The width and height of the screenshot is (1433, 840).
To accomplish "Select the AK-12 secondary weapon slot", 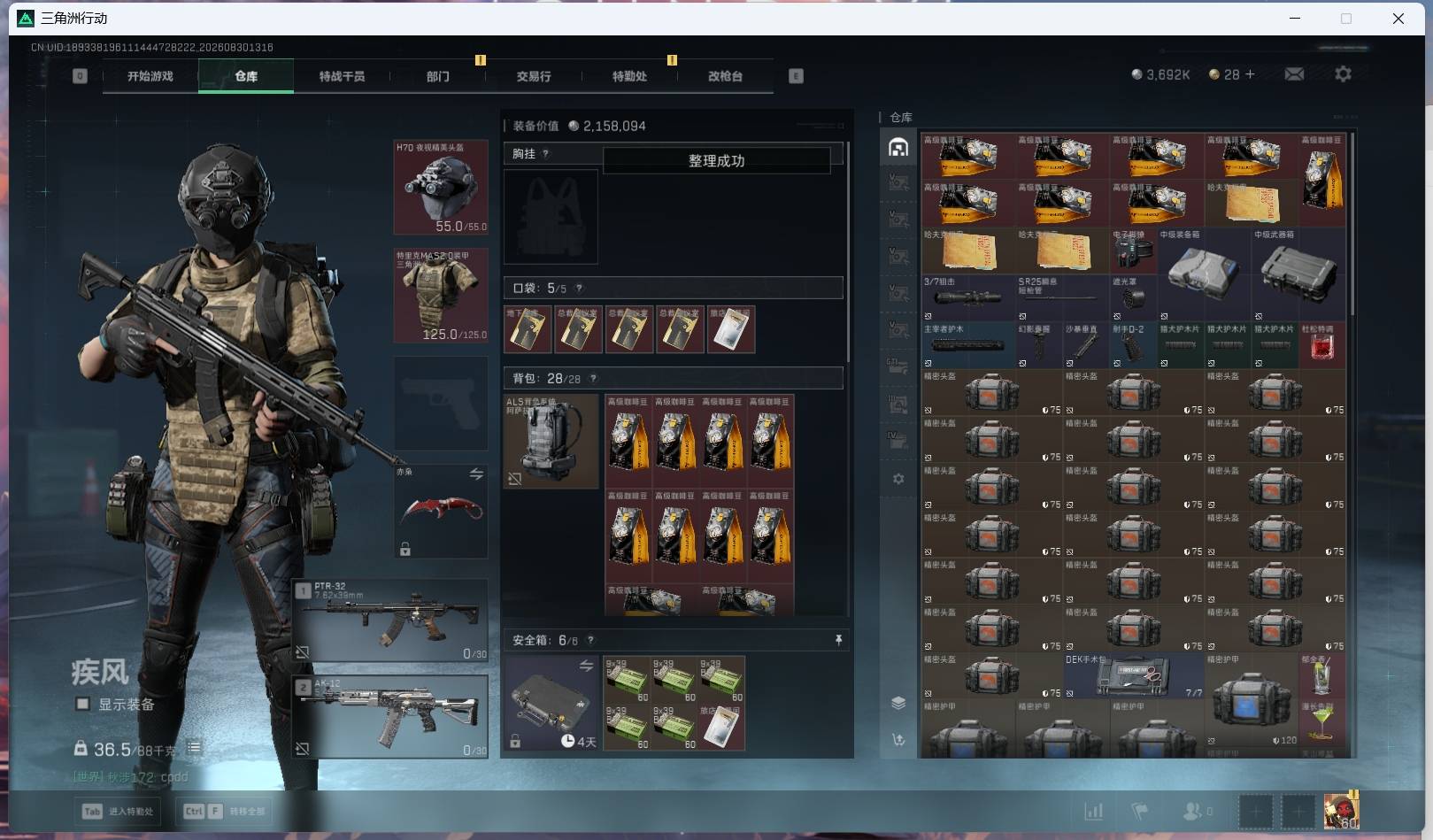I will pos(390,717).
